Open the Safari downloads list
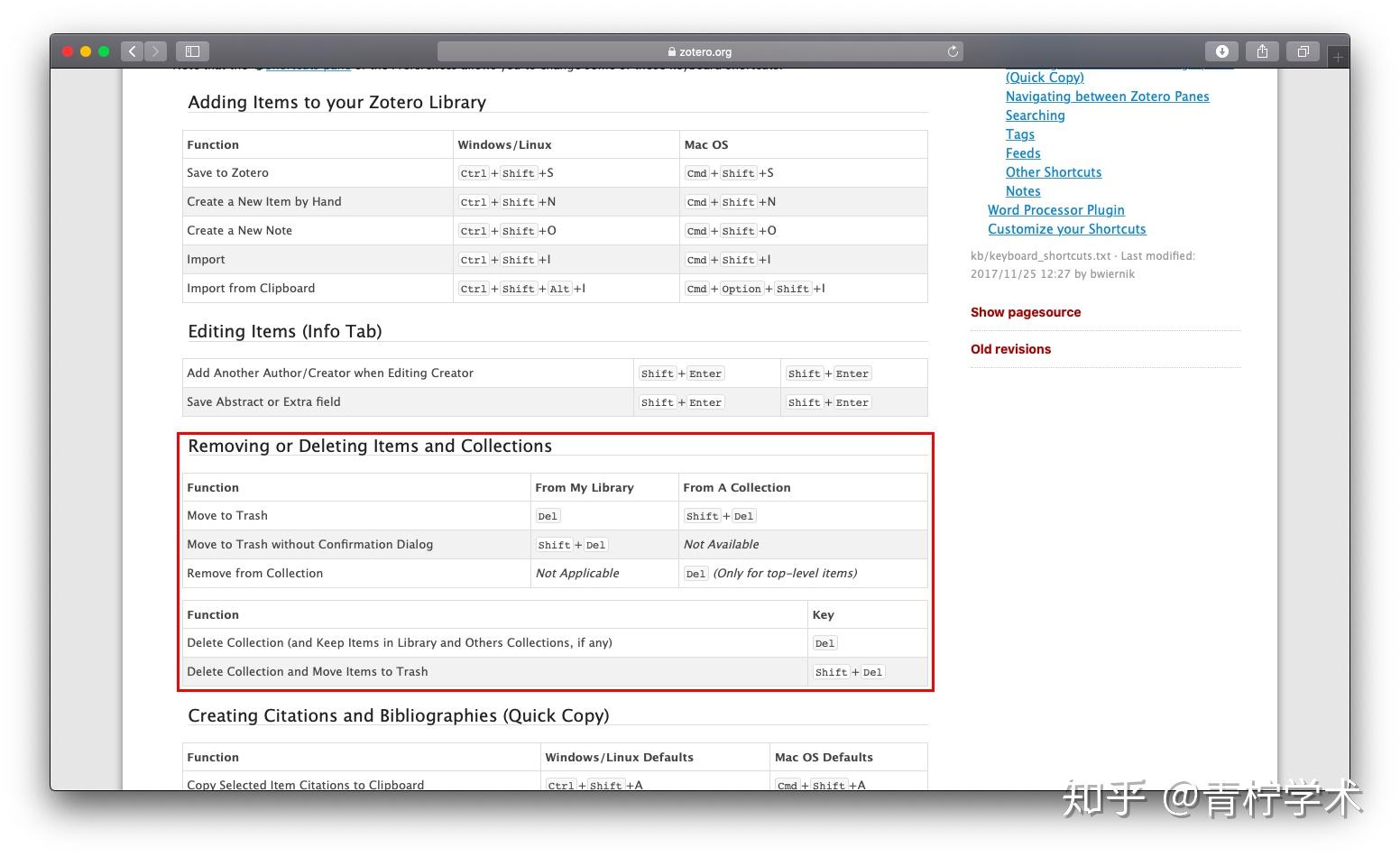This screenshot has height=857, width=1400. click(1221, 51)
